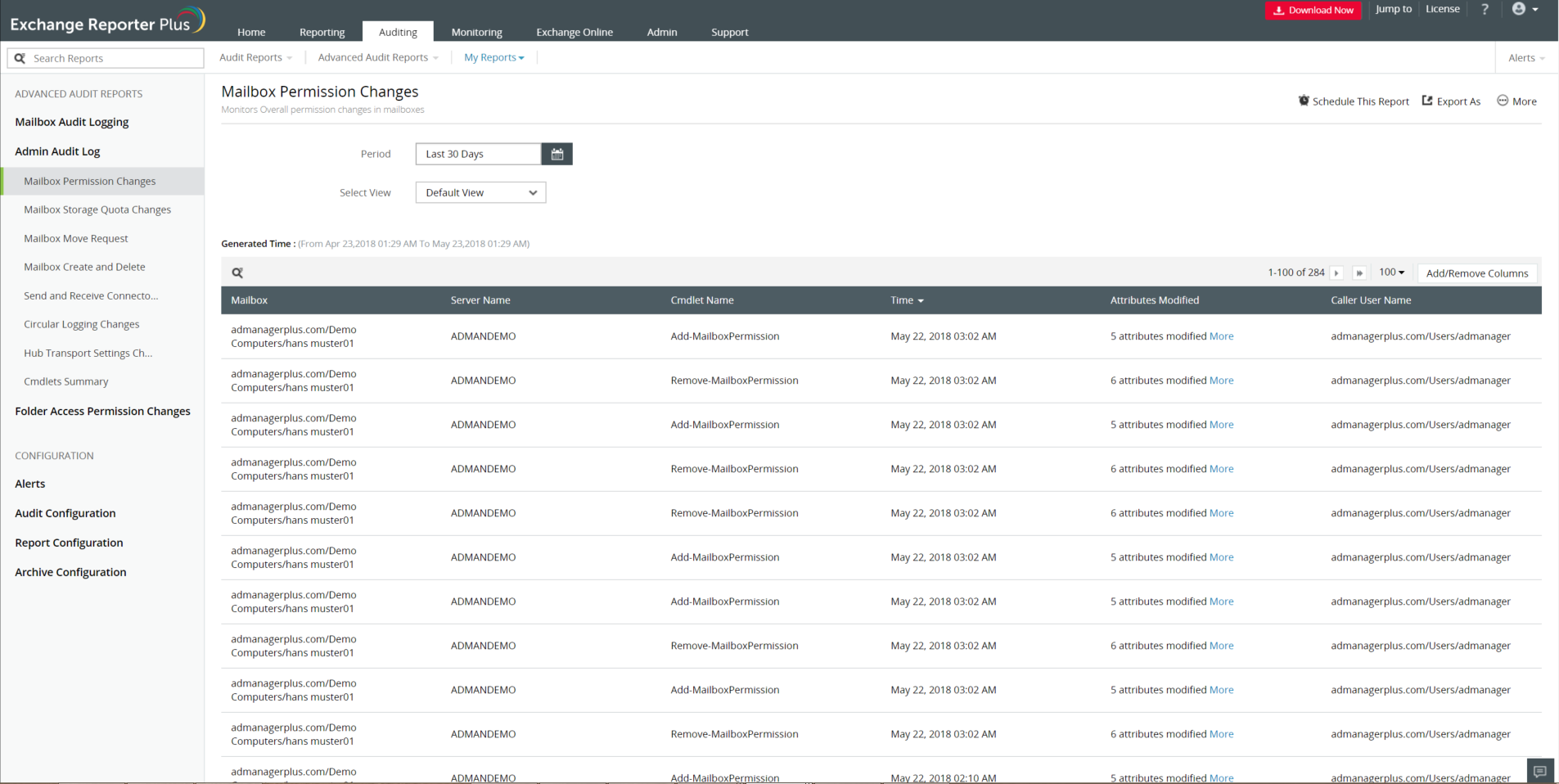1559x784 pixels.
Task: Switch to the Home tab
Action: coord(251,32)
